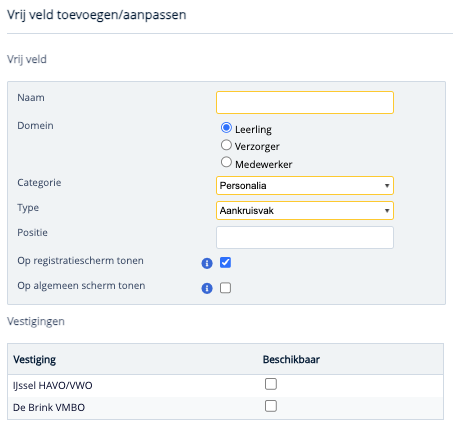Select Medewerker as domain
The width and height of the screenshot is (453, 430).
click(226, 162)
